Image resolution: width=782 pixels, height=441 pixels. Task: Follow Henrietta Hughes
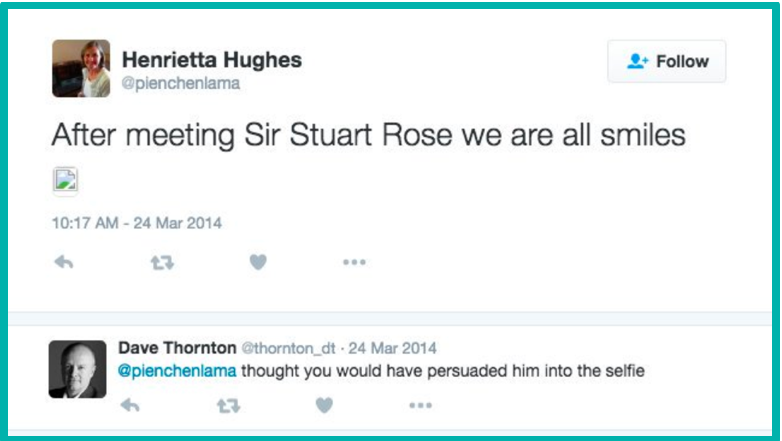(x=666, y=62)
